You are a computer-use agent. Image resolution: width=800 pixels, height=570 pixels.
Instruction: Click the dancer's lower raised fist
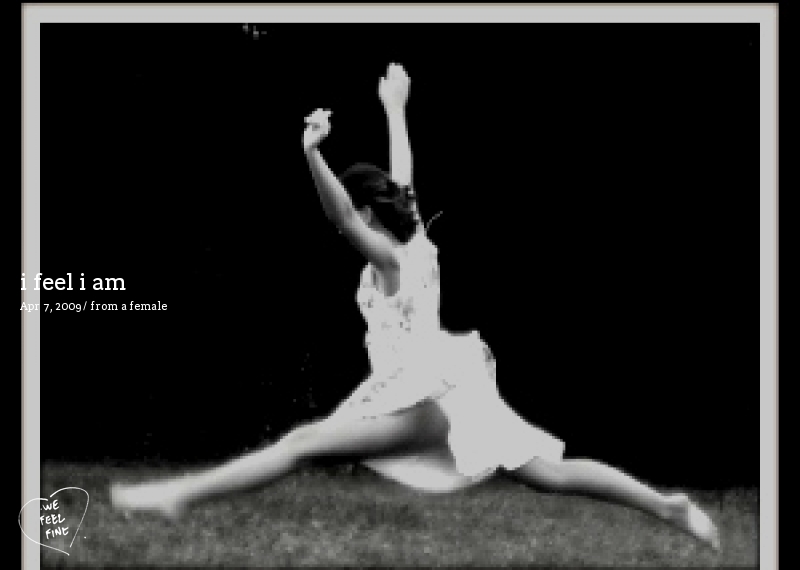coord(317,127)
